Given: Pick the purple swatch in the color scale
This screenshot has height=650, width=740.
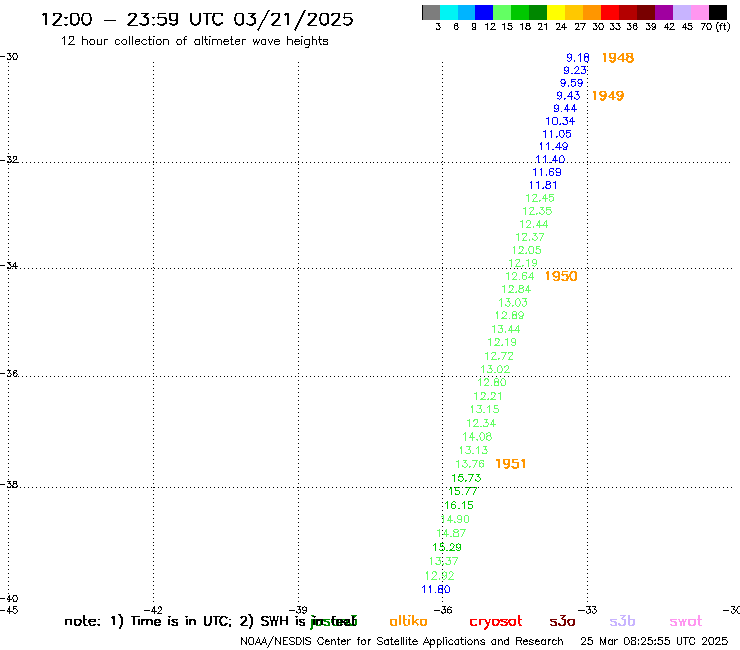Looking at the screenshot, I should 664,13.
